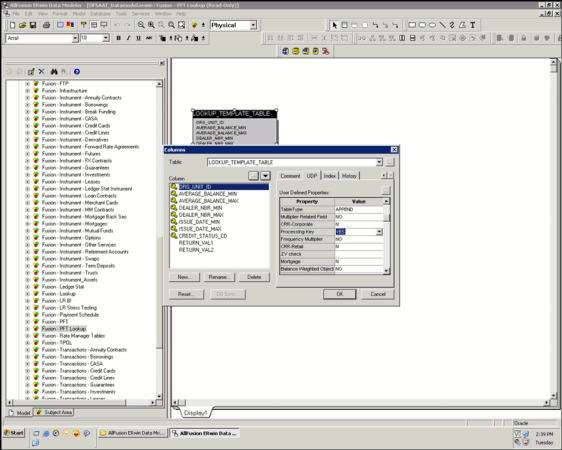Create a new model with New icon
The height and width of the screenshot is (450, 562).
(13, 25)
